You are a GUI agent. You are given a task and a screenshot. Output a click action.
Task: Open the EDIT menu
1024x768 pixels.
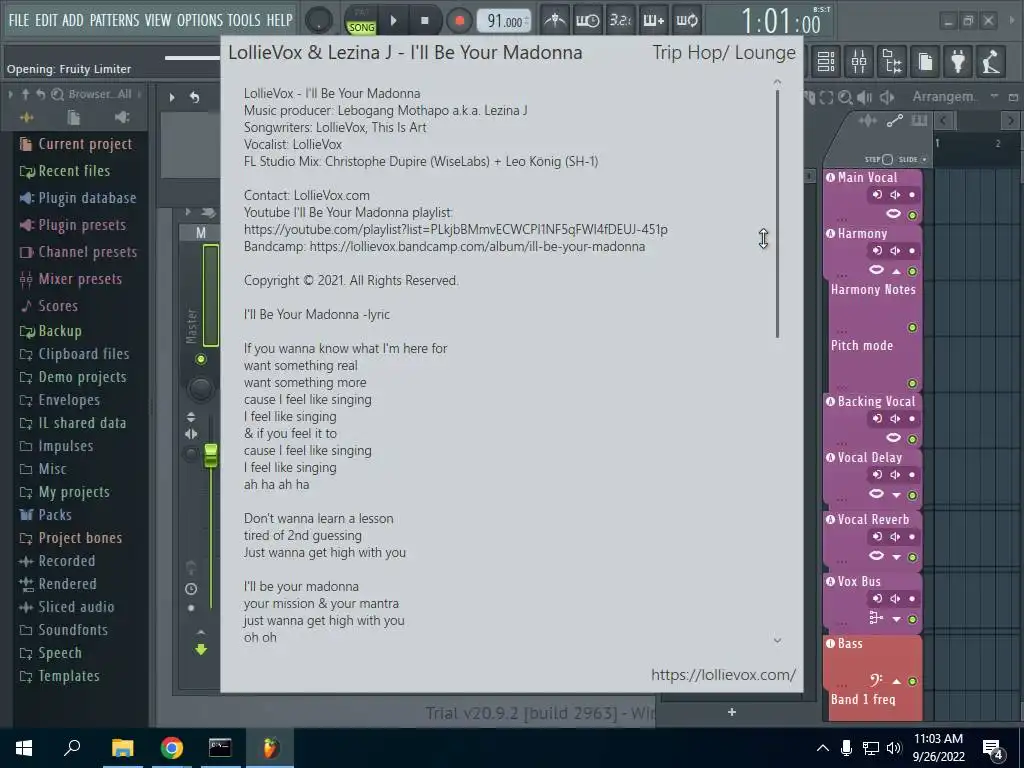(46, 20)
